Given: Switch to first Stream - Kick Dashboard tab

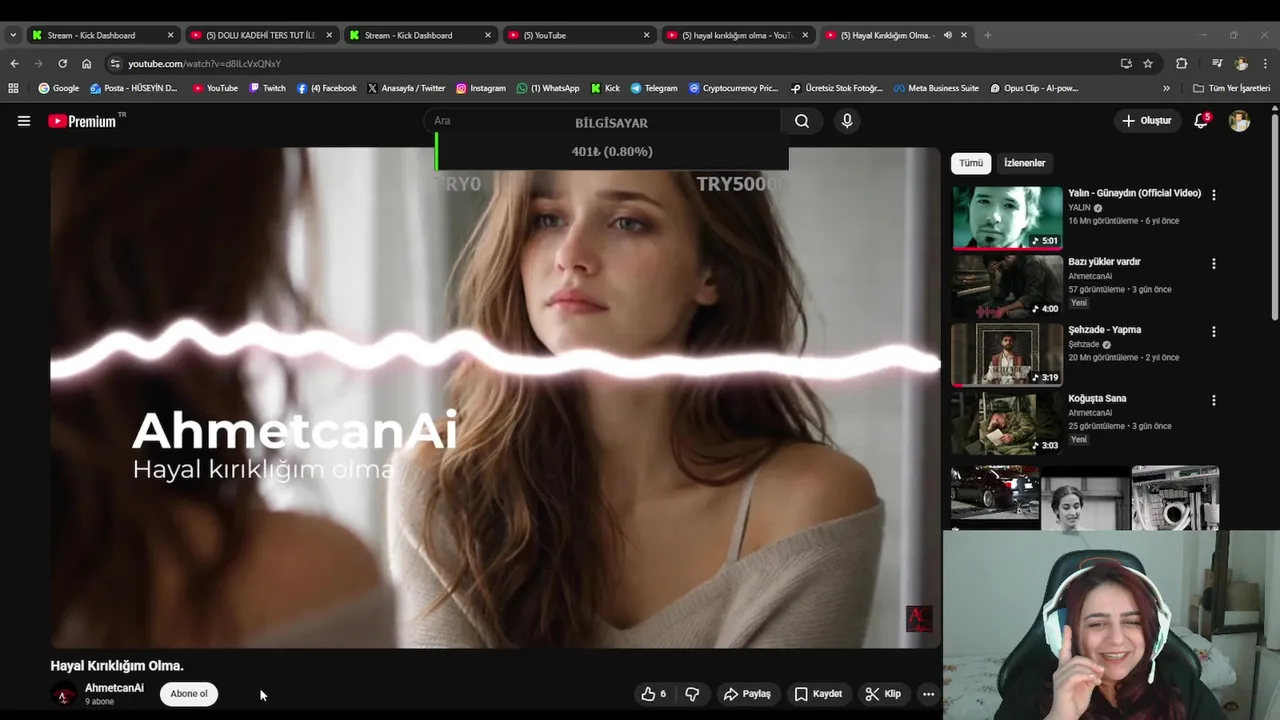Looking at the screenshot, I should pos(102,35).
